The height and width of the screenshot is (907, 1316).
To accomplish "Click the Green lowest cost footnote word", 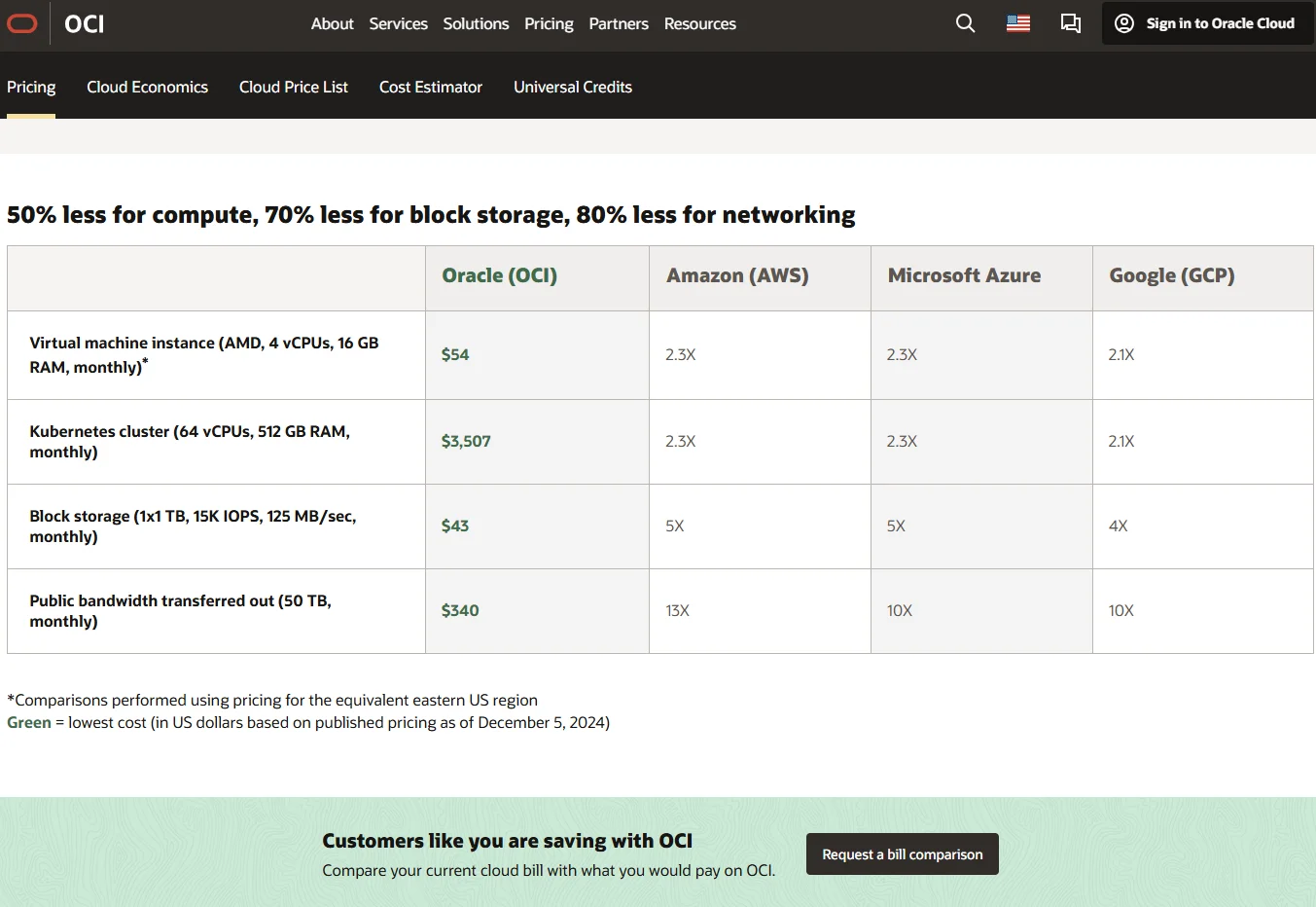I will point(29,722).
